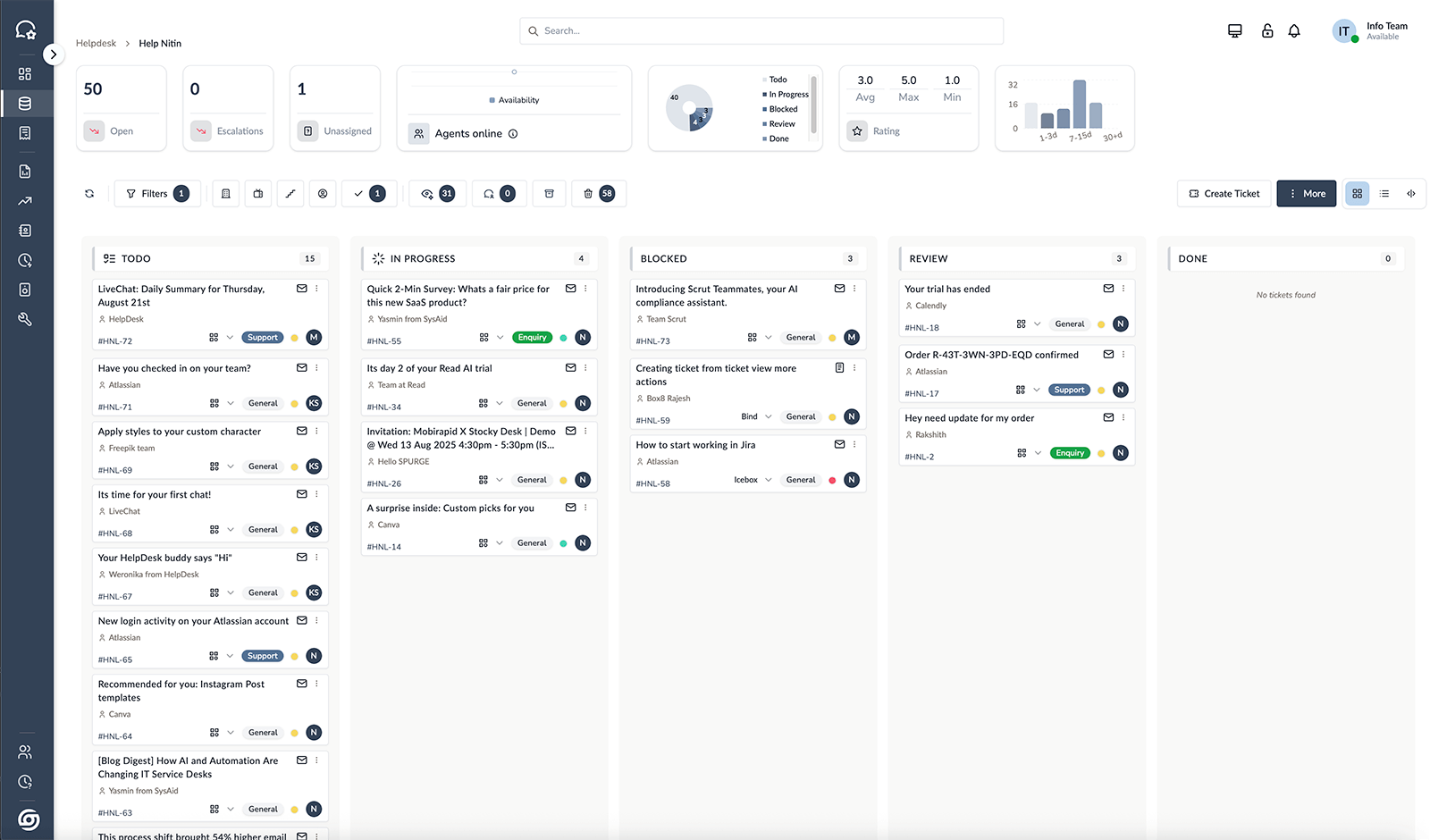This screenshot has height=840, width=1430.
Task: Open the contact book icon in sidebar
Action: tap(25, 231)
